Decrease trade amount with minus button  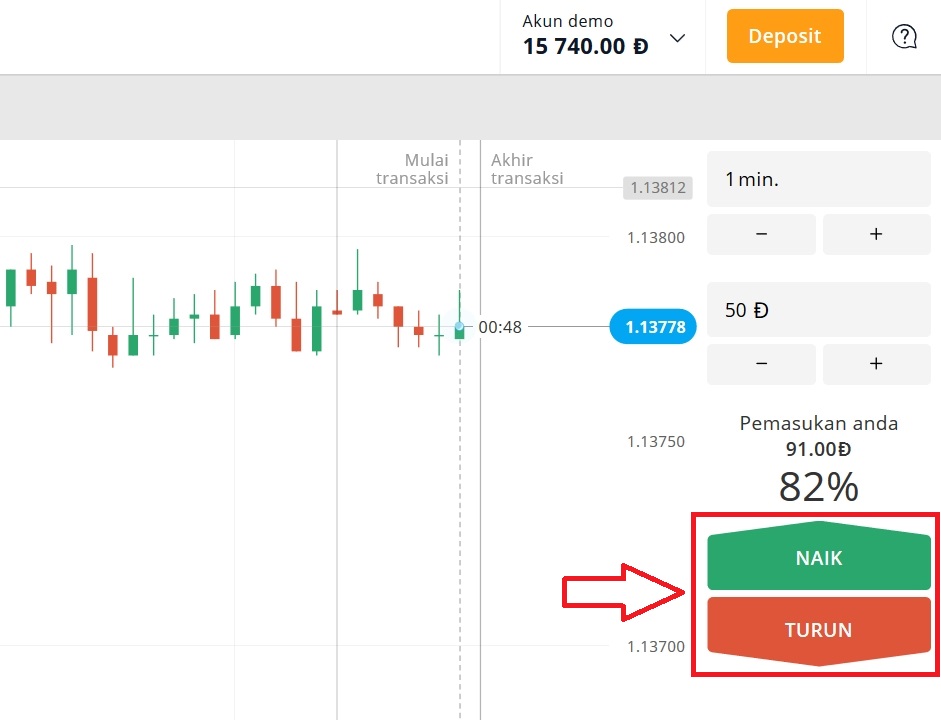[x=761, y=364]
